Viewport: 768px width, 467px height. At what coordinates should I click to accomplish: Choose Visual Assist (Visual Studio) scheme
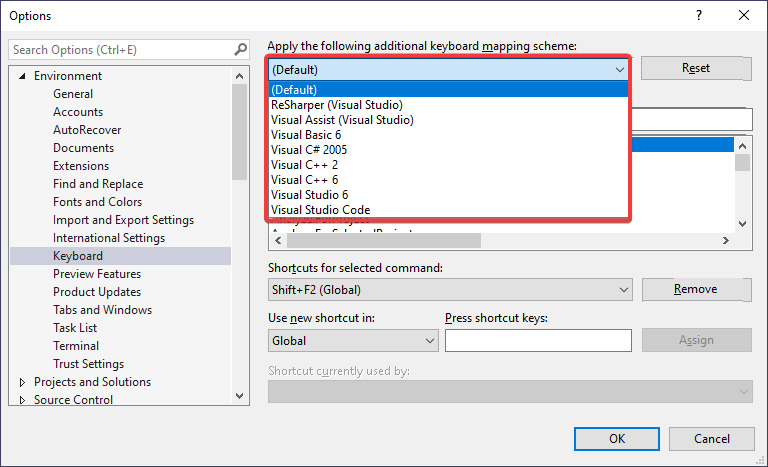pyautogui.click(x=448, y=120)
